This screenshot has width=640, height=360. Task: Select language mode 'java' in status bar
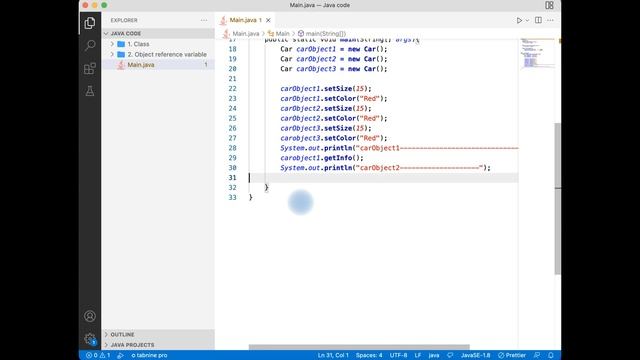pyautogui.click(x=433, y=355)
